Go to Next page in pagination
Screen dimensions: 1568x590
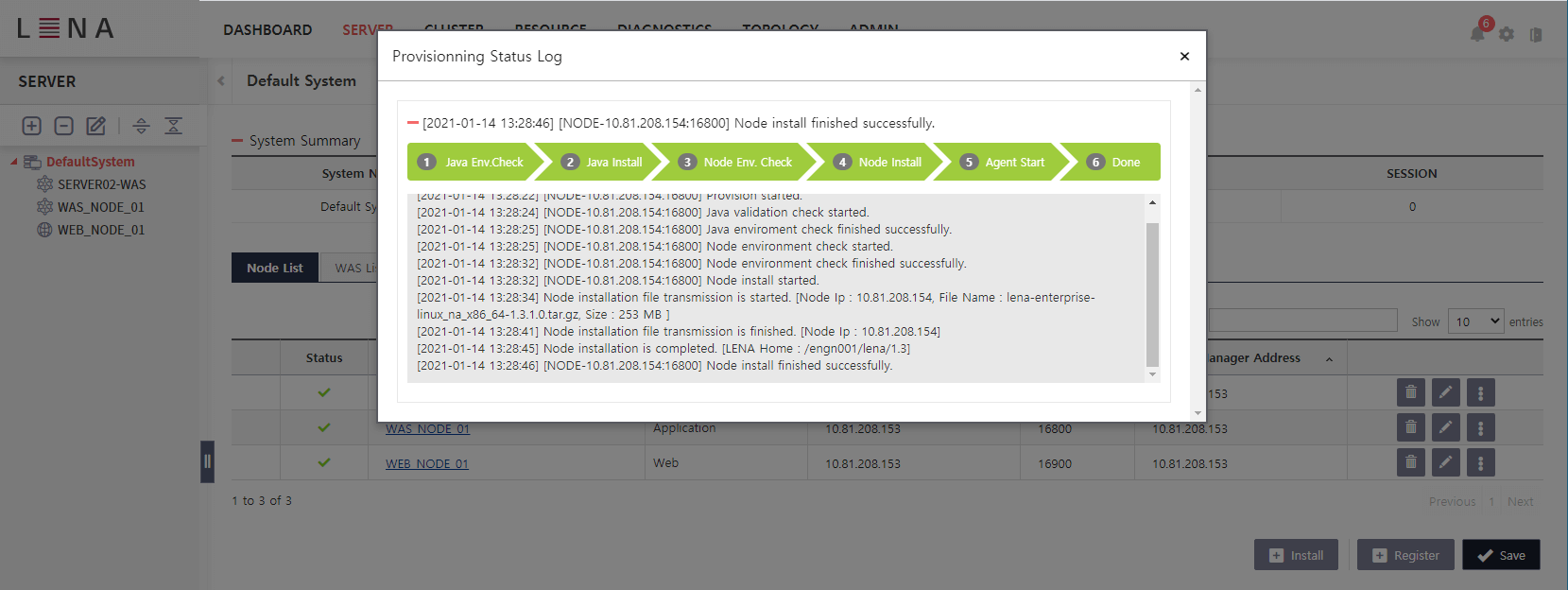click(x=1520, y=502)
